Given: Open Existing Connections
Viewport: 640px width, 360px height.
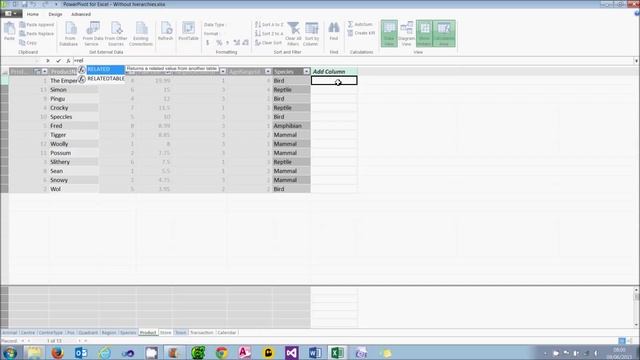Looking at the screenshot, I should pyautogui.click(x=141, y=34).
